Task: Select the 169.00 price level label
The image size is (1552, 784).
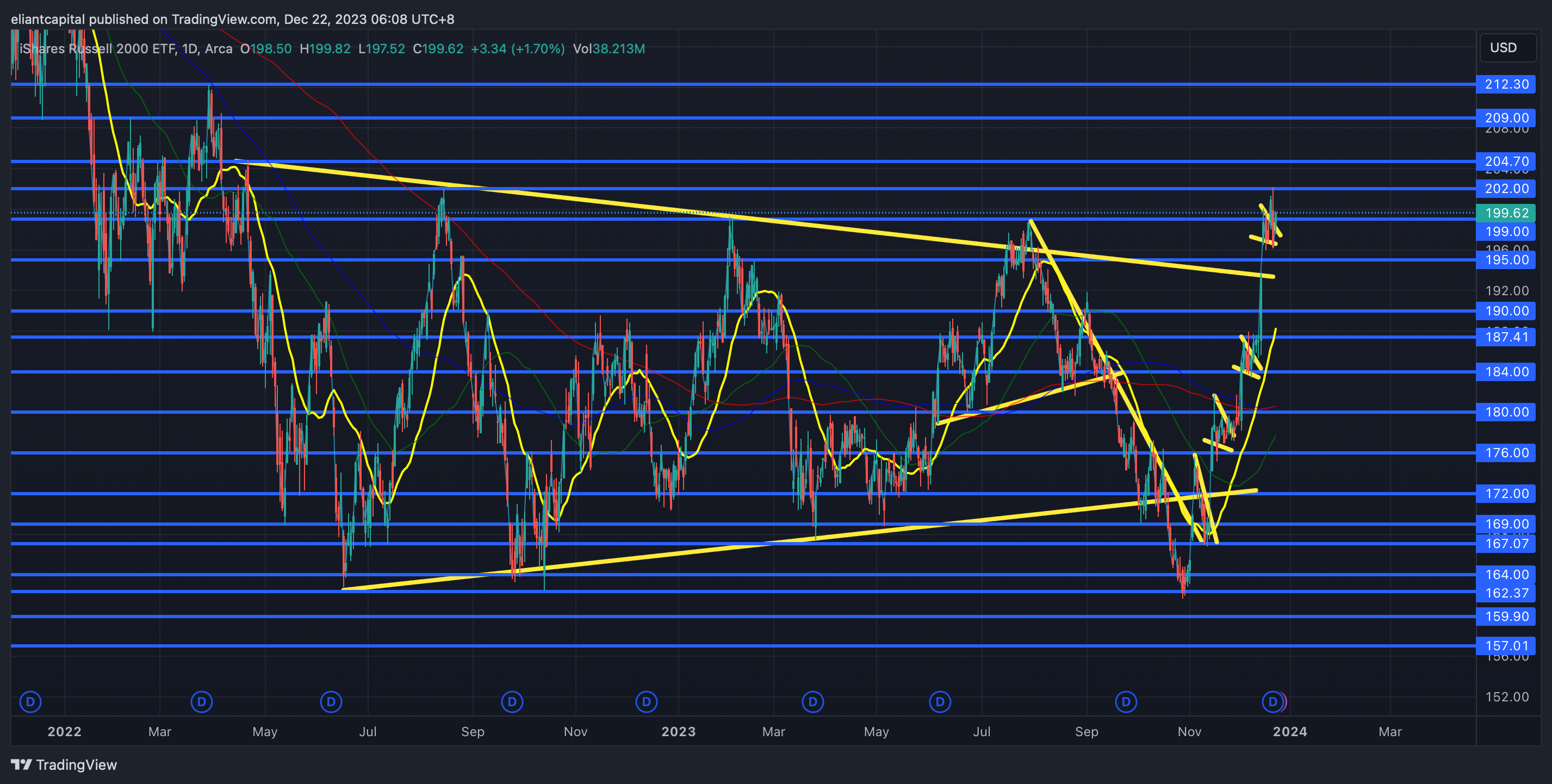Action: pos(1506,524)
